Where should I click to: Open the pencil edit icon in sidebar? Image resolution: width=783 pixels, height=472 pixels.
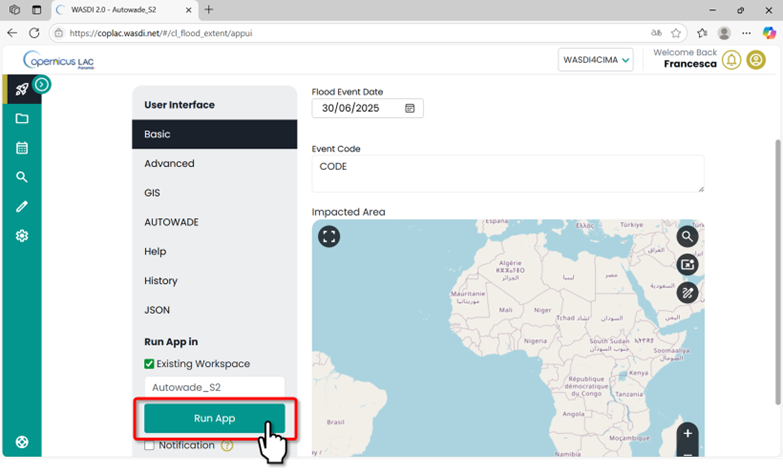[x=21, y=206]
